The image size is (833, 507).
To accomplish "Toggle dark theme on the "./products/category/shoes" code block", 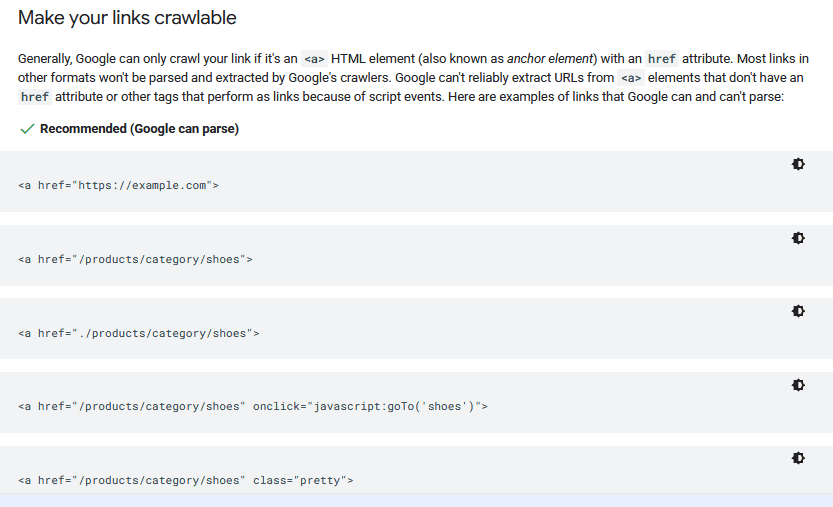I will point(797,311).
